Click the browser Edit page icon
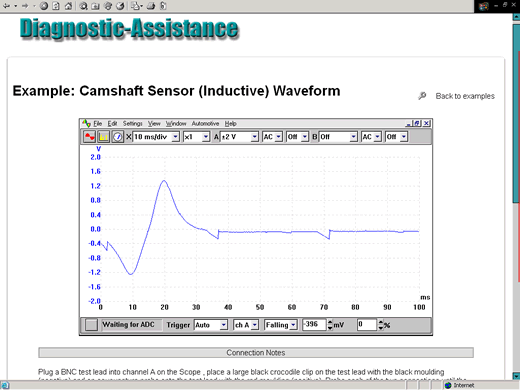Image resolution: width=520 pixels, height=390 pixels. point(163,6)
